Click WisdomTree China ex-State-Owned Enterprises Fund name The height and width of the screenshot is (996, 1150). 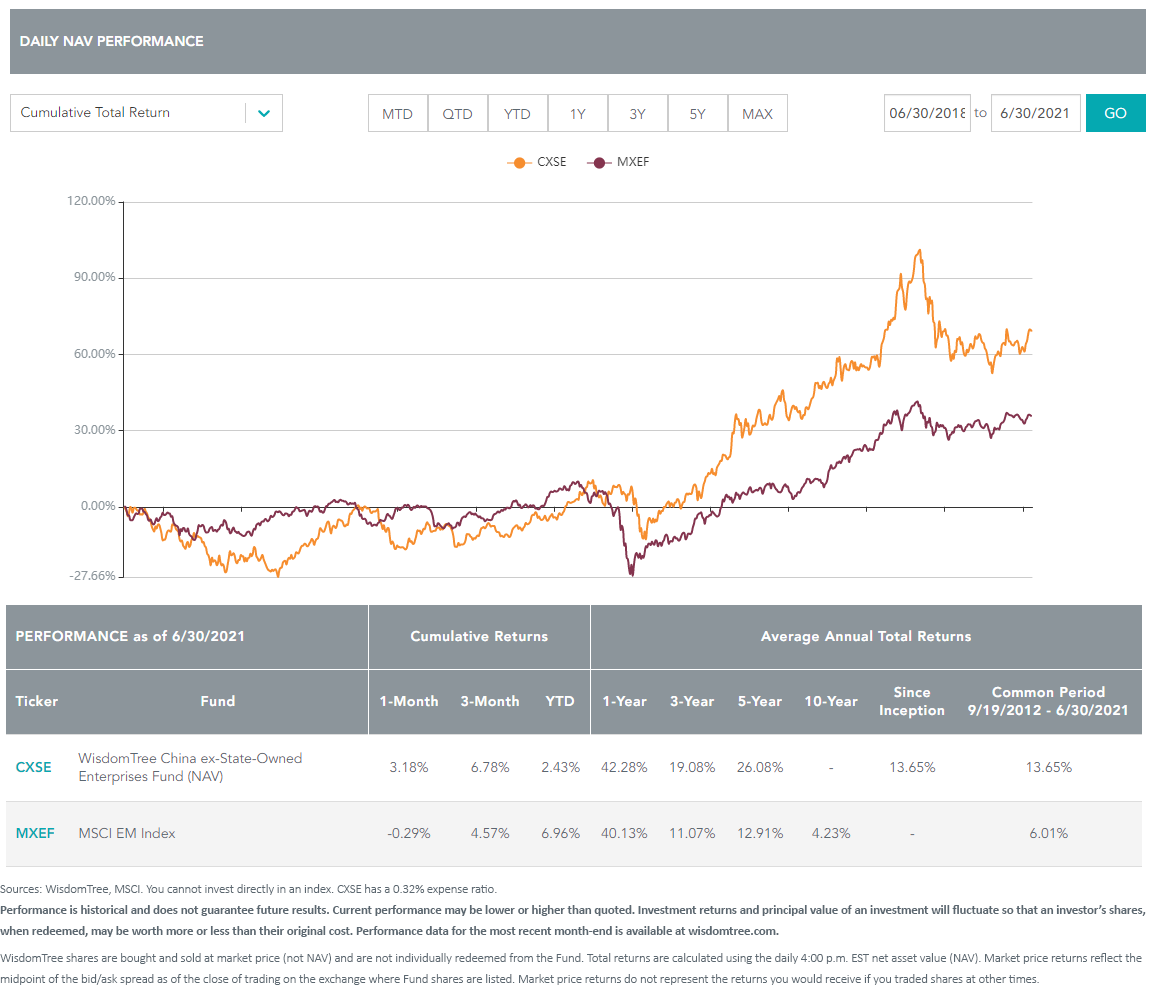pyautogui.click(x=190, y=767)
